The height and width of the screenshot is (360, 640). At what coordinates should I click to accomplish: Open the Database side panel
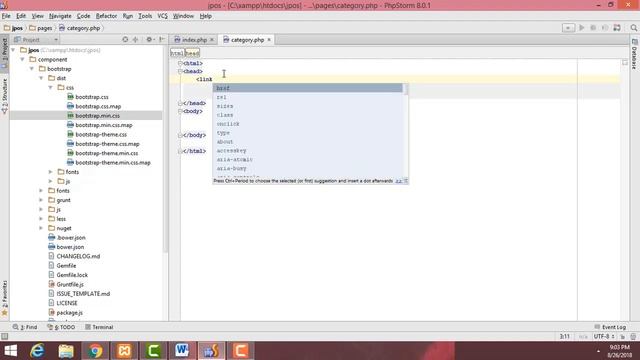click(634, 54)
